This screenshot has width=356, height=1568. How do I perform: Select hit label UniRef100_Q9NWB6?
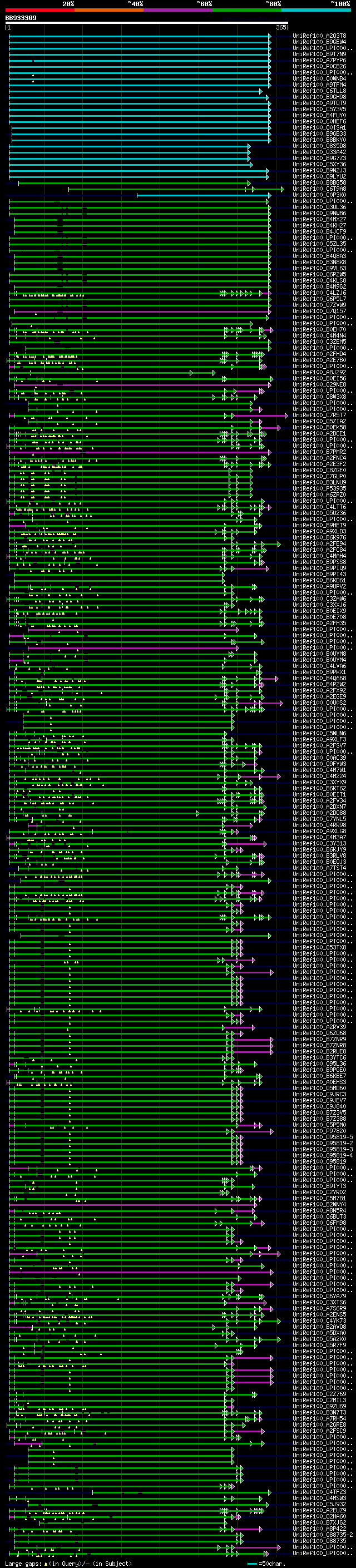319,213
